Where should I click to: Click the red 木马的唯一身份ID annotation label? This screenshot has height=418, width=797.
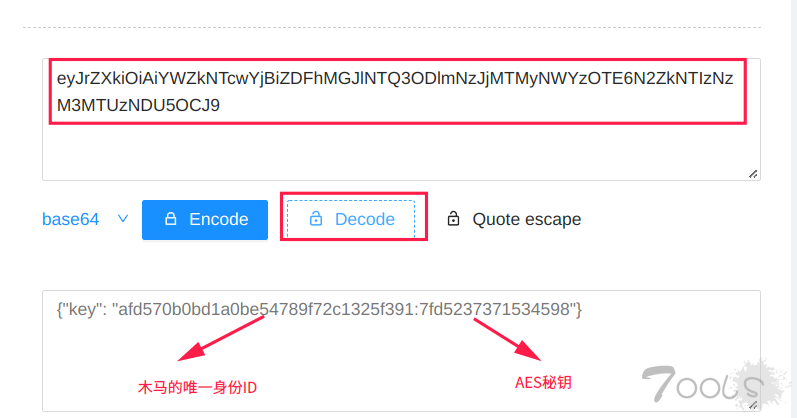coord(197,387)
